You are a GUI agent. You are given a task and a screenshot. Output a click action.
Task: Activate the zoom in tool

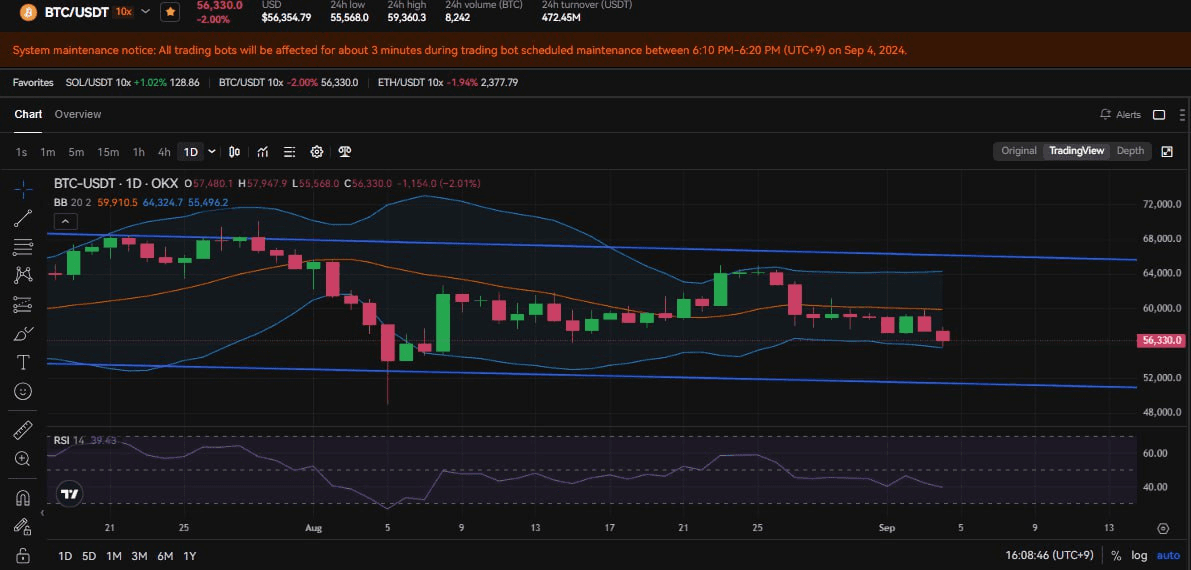coord(23,459)
